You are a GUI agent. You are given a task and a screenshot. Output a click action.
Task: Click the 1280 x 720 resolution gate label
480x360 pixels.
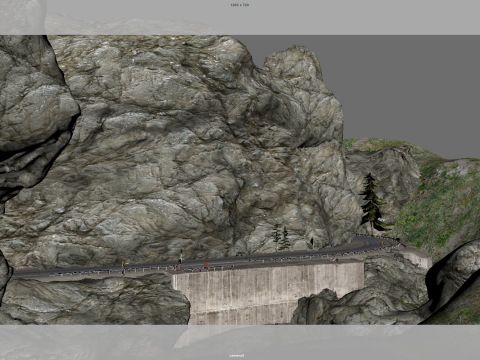[x=239, y=5]
